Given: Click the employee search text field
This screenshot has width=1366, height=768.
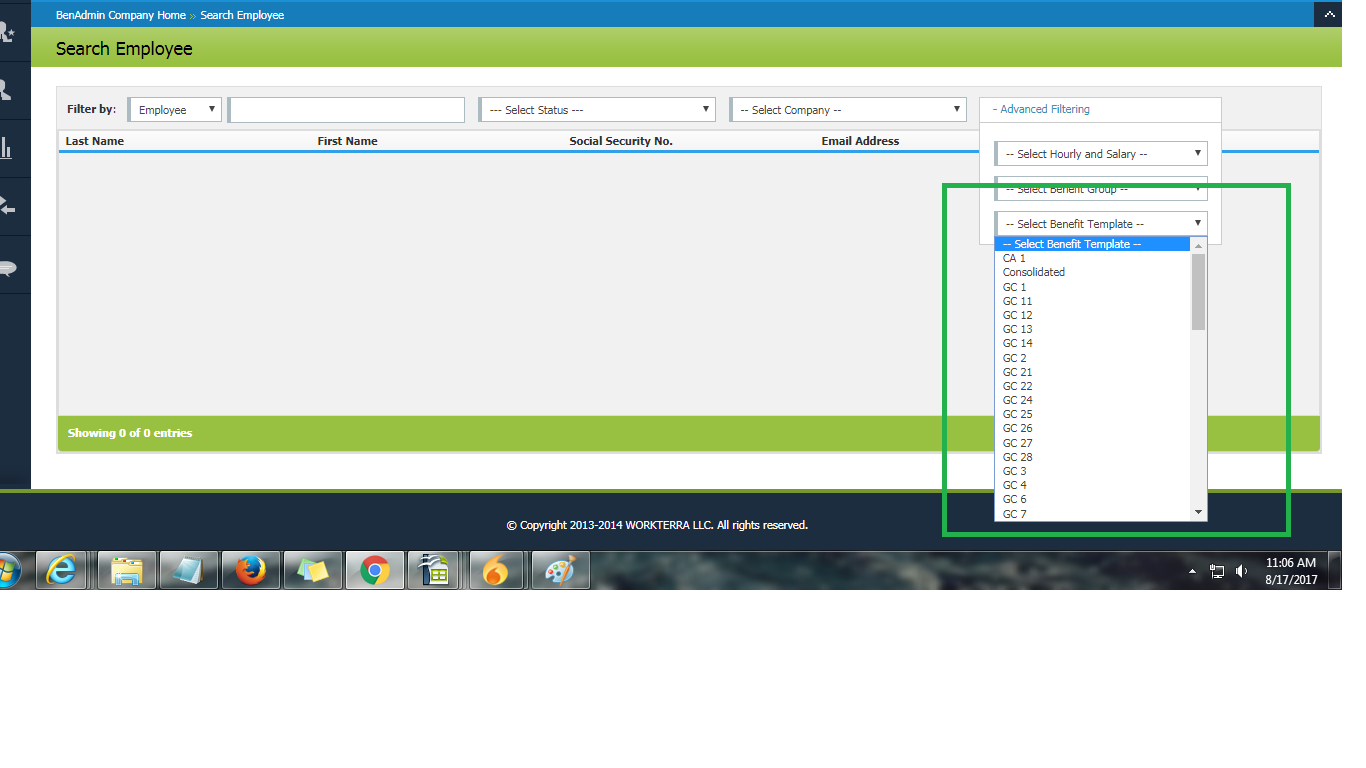Looking at the screenshot, I should [x=347, y=110].
